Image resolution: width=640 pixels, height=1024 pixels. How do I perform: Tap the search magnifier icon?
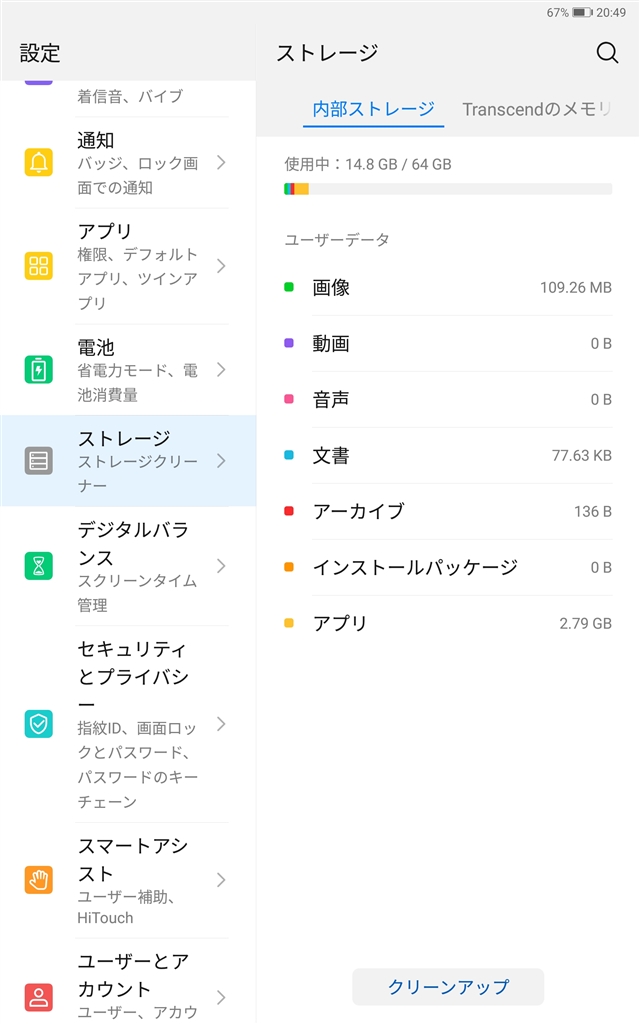[607, 53]
